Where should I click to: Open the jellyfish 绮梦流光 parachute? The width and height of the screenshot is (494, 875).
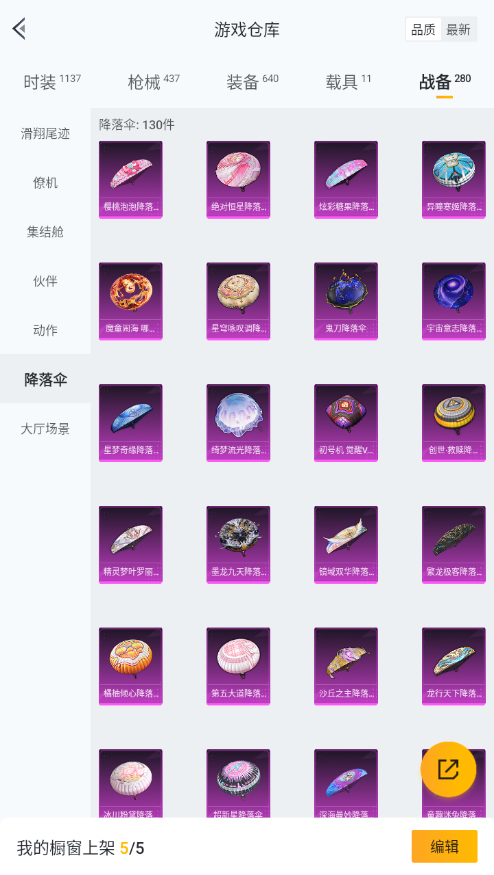pyautogui.click(x=238, y=423)
